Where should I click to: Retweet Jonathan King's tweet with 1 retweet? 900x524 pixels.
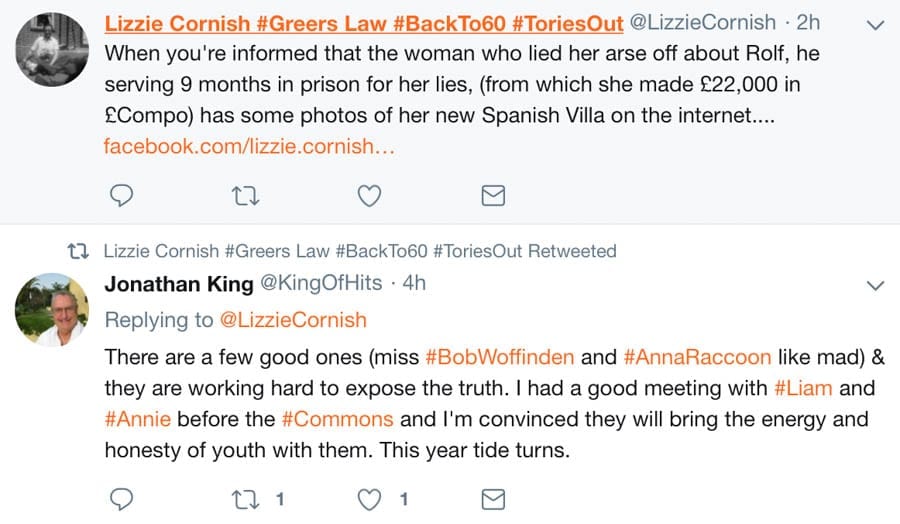click(245, 498)
